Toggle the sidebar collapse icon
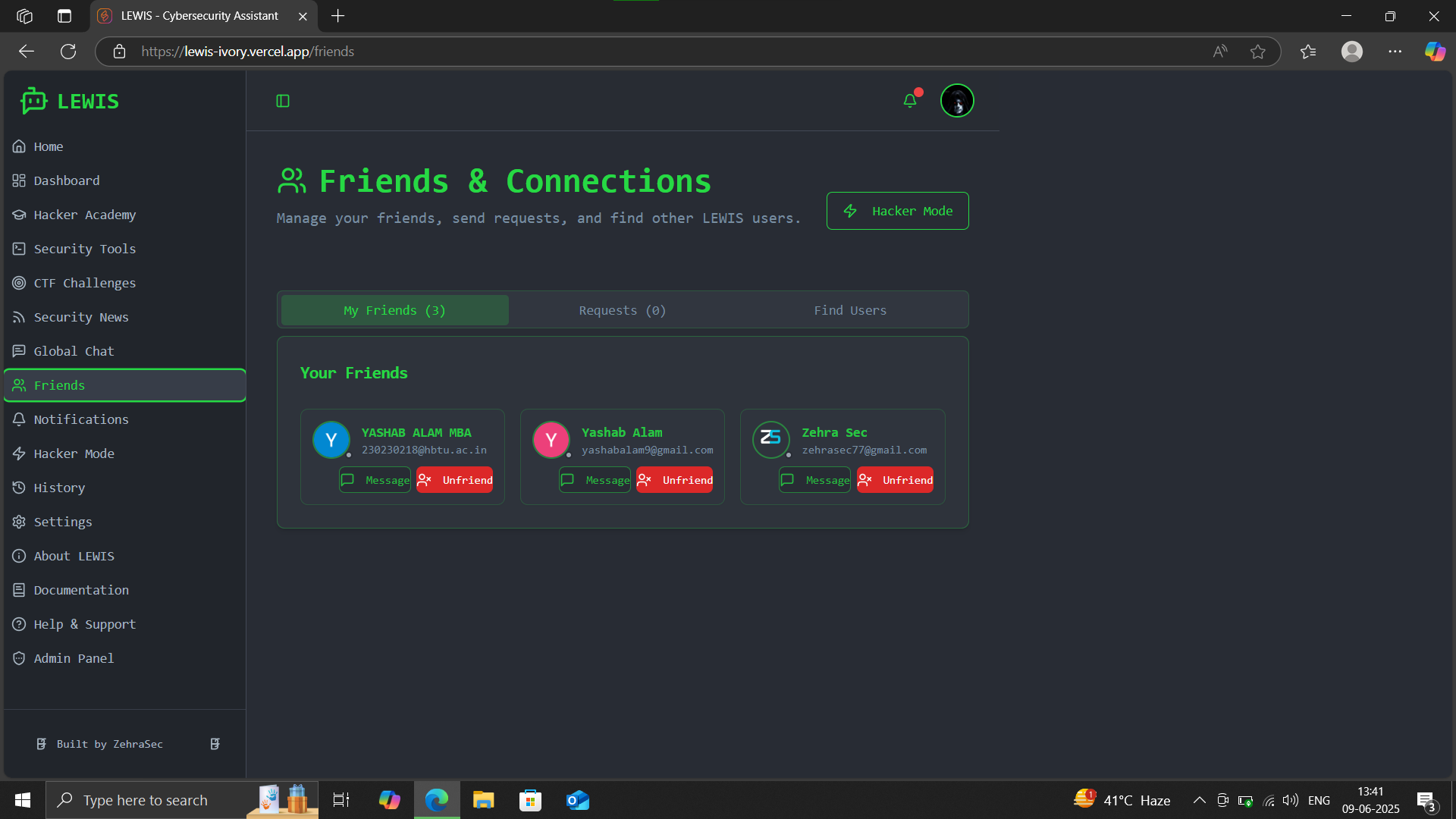The width and height of the screenshot is (1456, 819). click(283, 101)
